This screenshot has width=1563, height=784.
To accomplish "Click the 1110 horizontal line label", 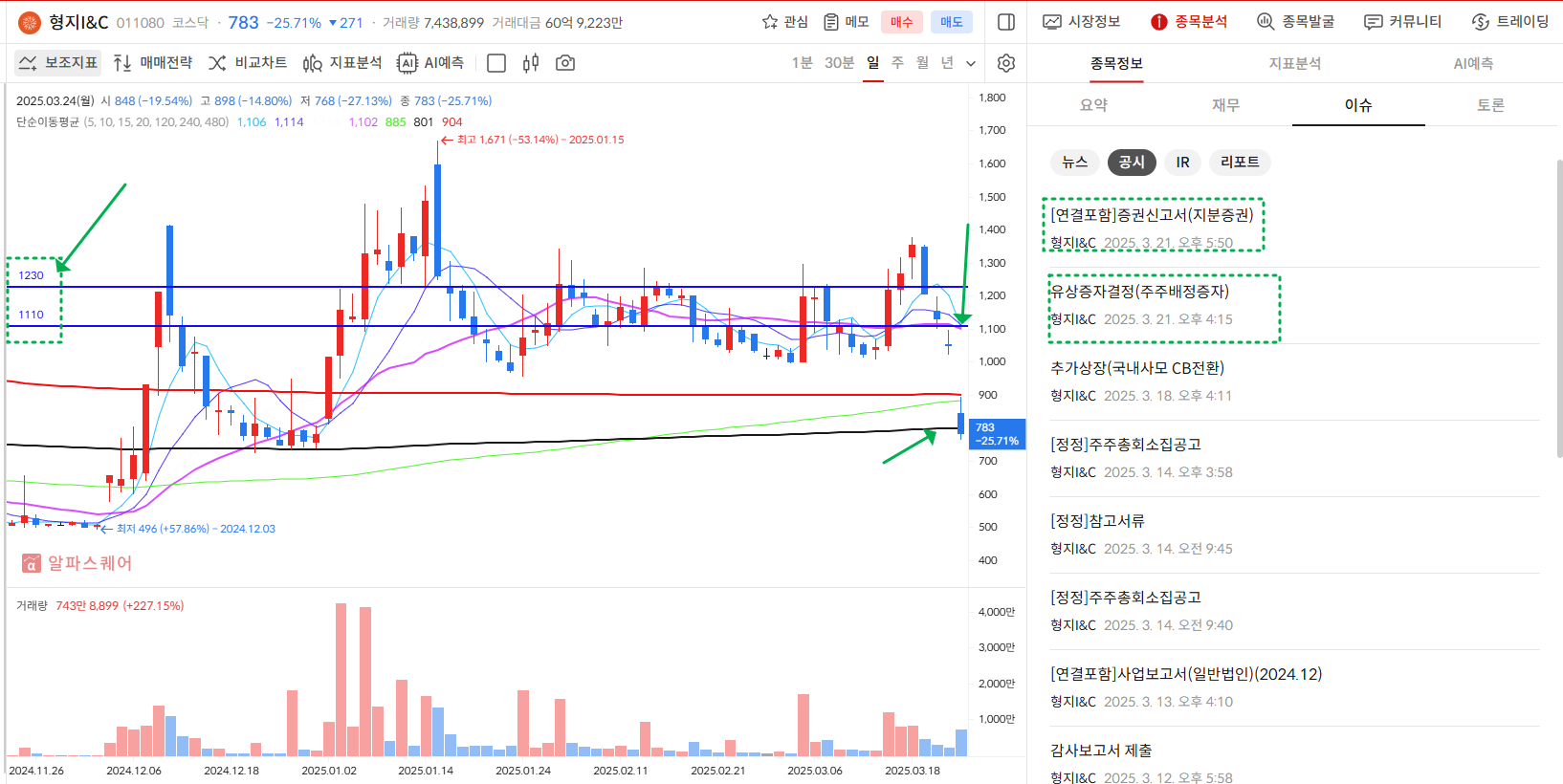I will [x=32, y=315].
